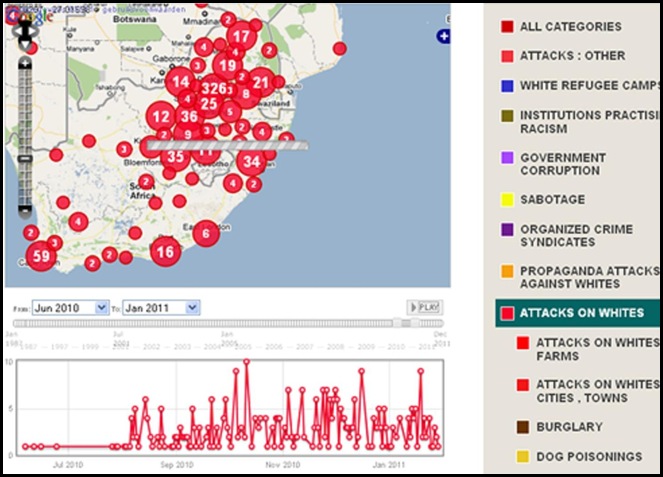Click the cluster marker labeled 59
This screenshot has height=477, width=663.
pyautogui.click(x=41, y=256)
